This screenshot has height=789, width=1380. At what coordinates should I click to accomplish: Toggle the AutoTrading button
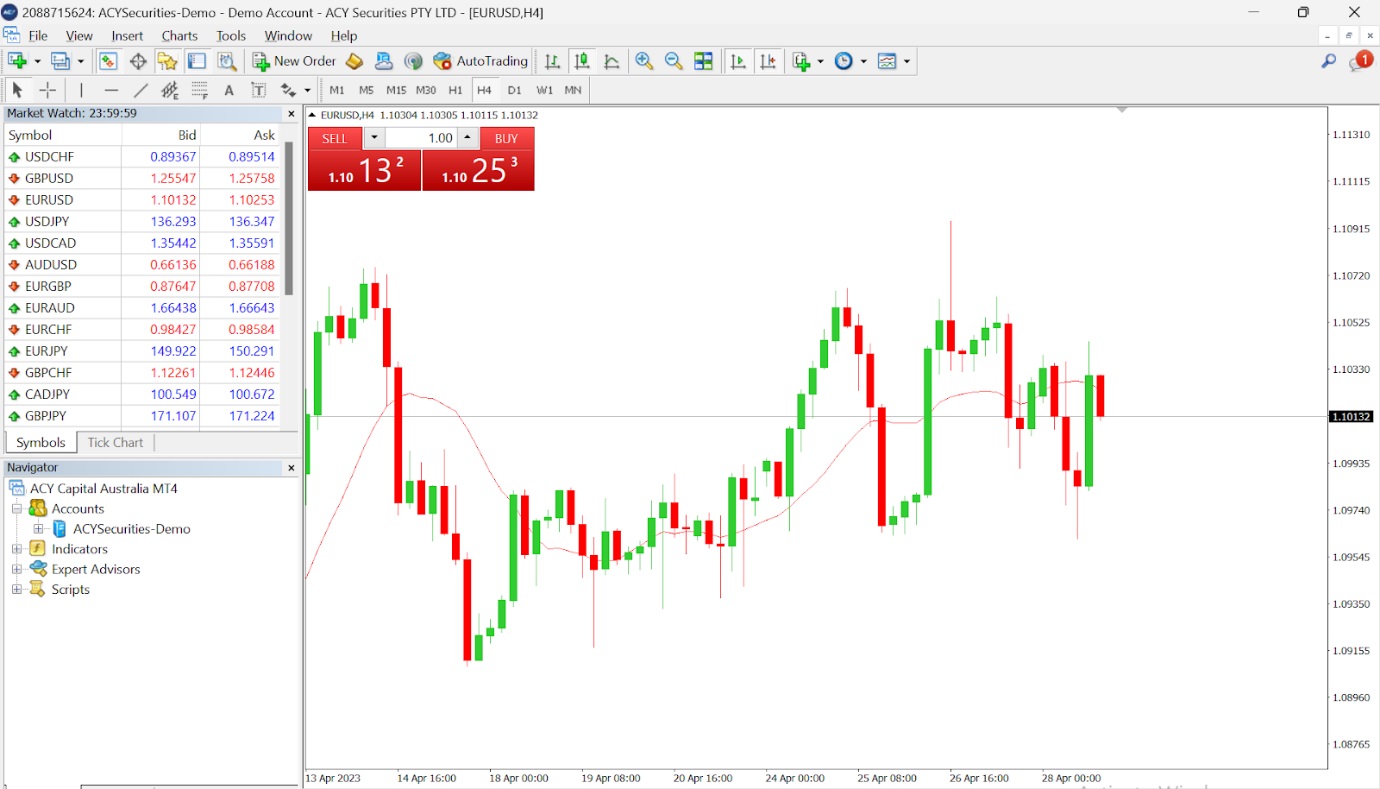tap(480, 61)
